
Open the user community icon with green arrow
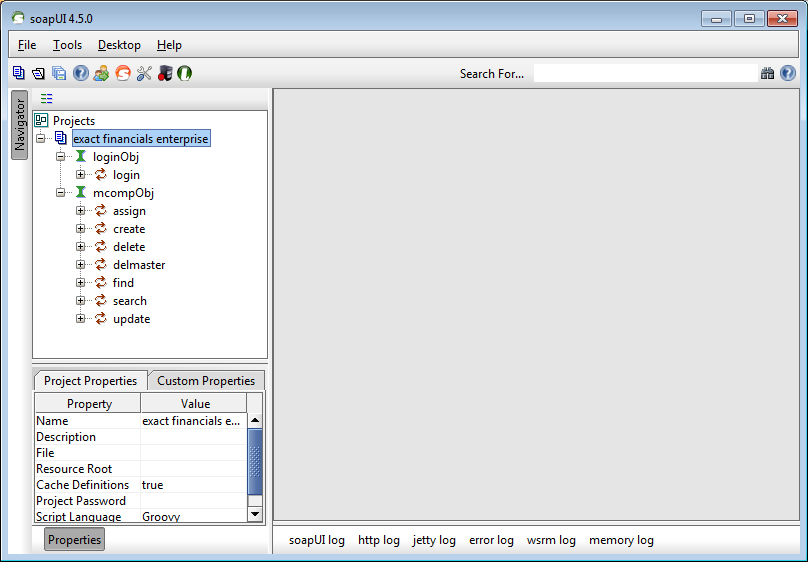101,73
